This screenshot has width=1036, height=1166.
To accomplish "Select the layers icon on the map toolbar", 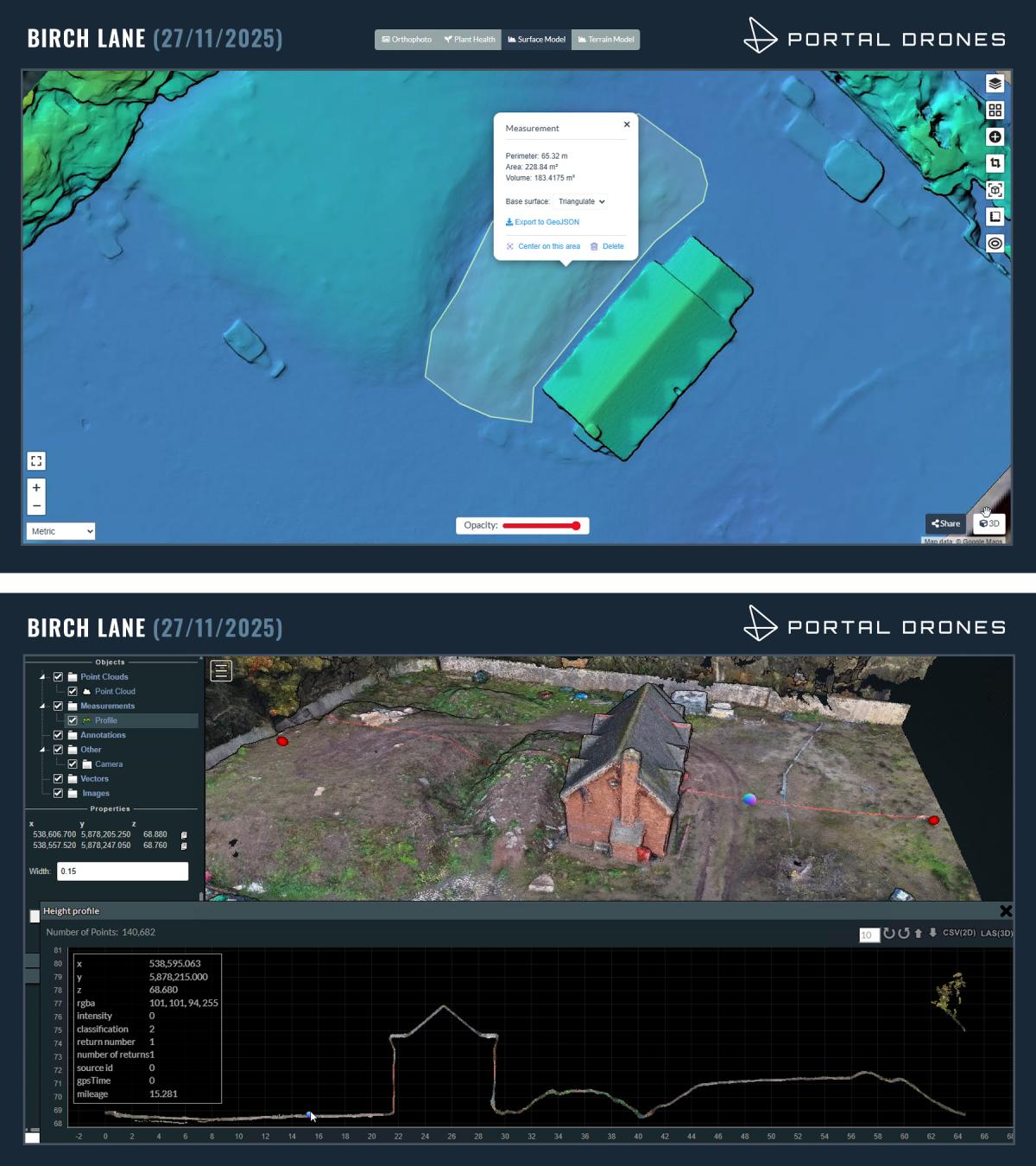I will (995, 83).
